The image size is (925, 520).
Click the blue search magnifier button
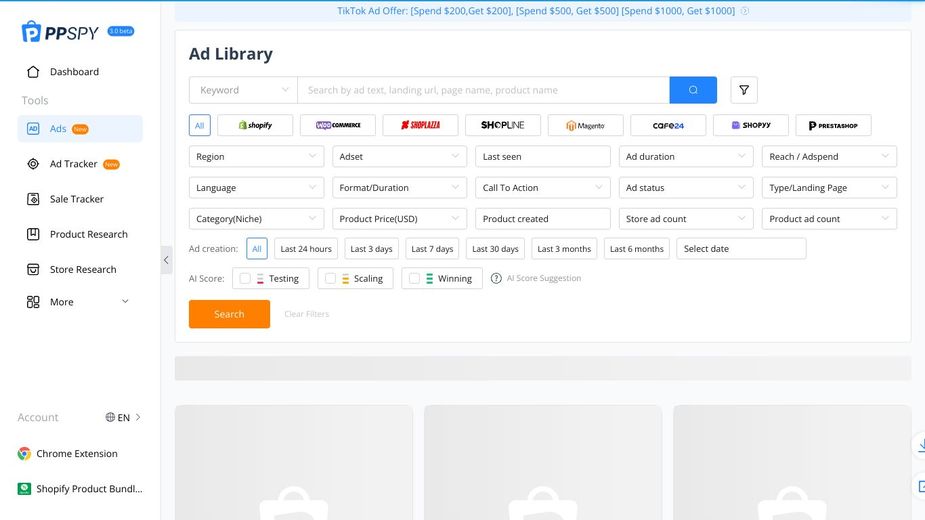[693, 90]
